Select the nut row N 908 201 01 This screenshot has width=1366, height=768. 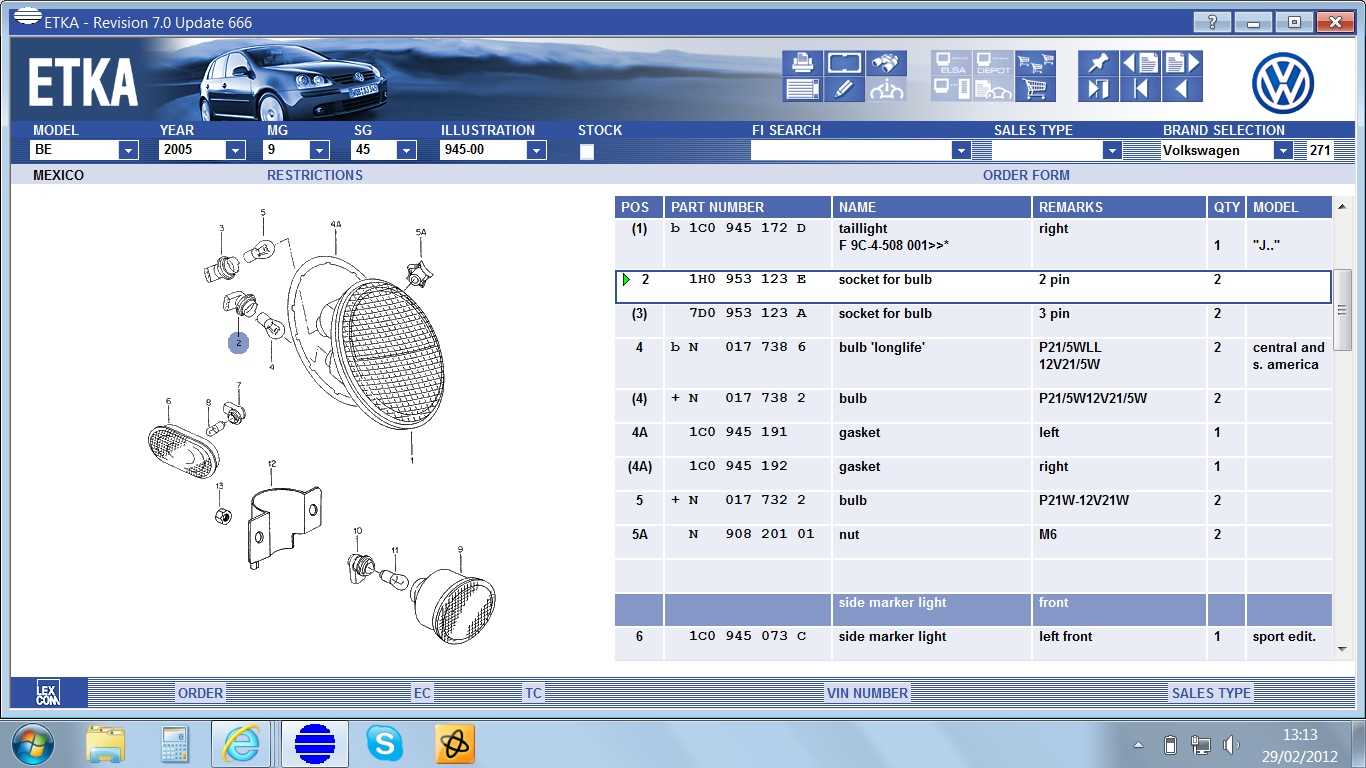point(973,542)
